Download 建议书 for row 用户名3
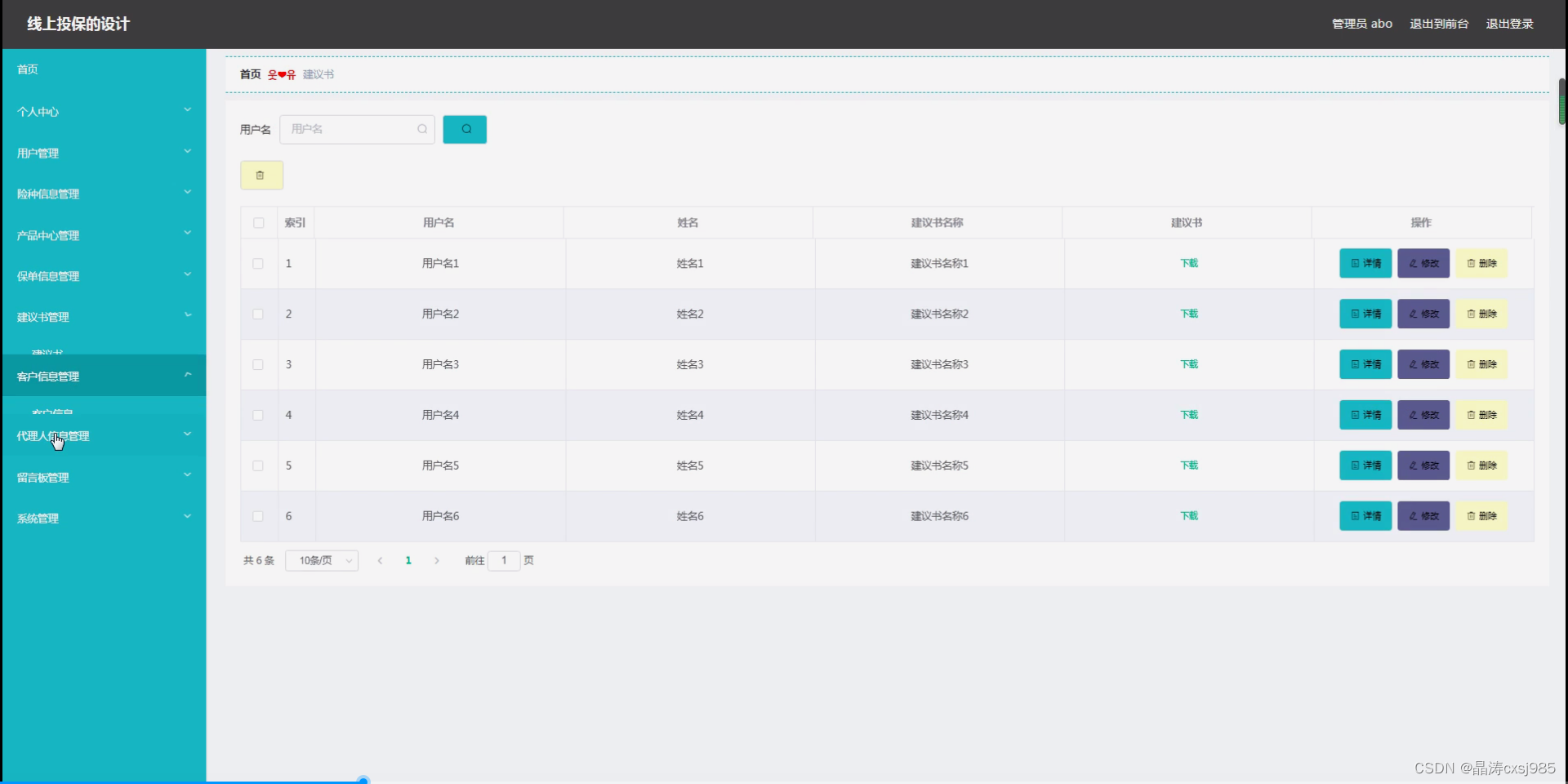 pos(1189,364)
